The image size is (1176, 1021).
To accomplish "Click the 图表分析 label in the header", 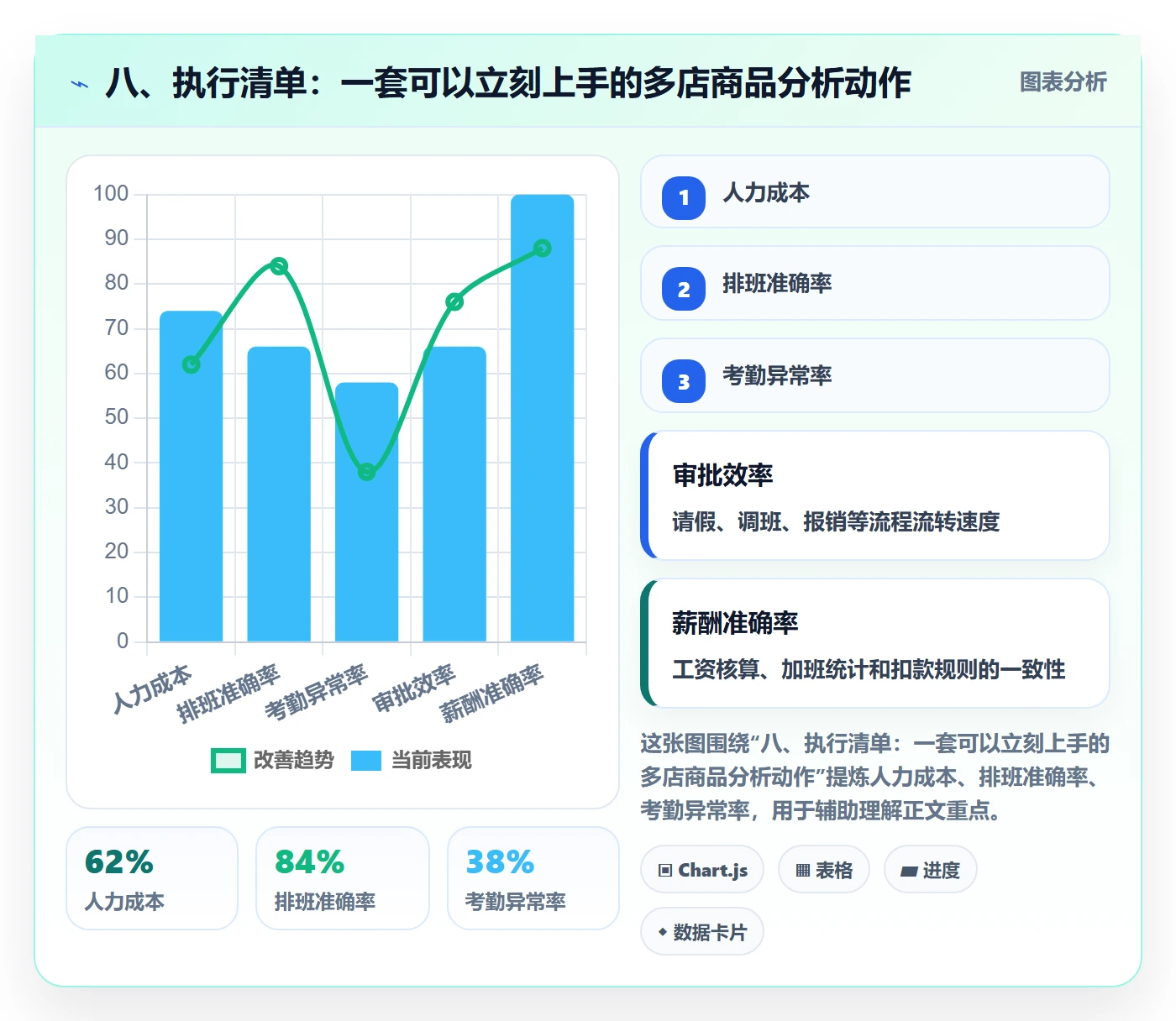I will click(x=1063, y=82).
